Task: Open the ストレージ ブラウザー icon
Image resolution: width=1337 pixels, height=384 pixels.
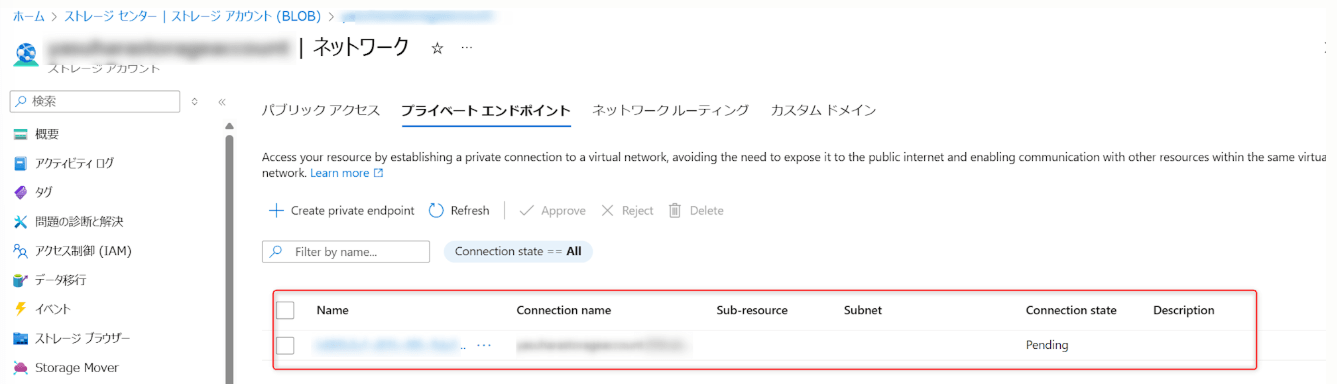Action: click(x=20, y=338)
